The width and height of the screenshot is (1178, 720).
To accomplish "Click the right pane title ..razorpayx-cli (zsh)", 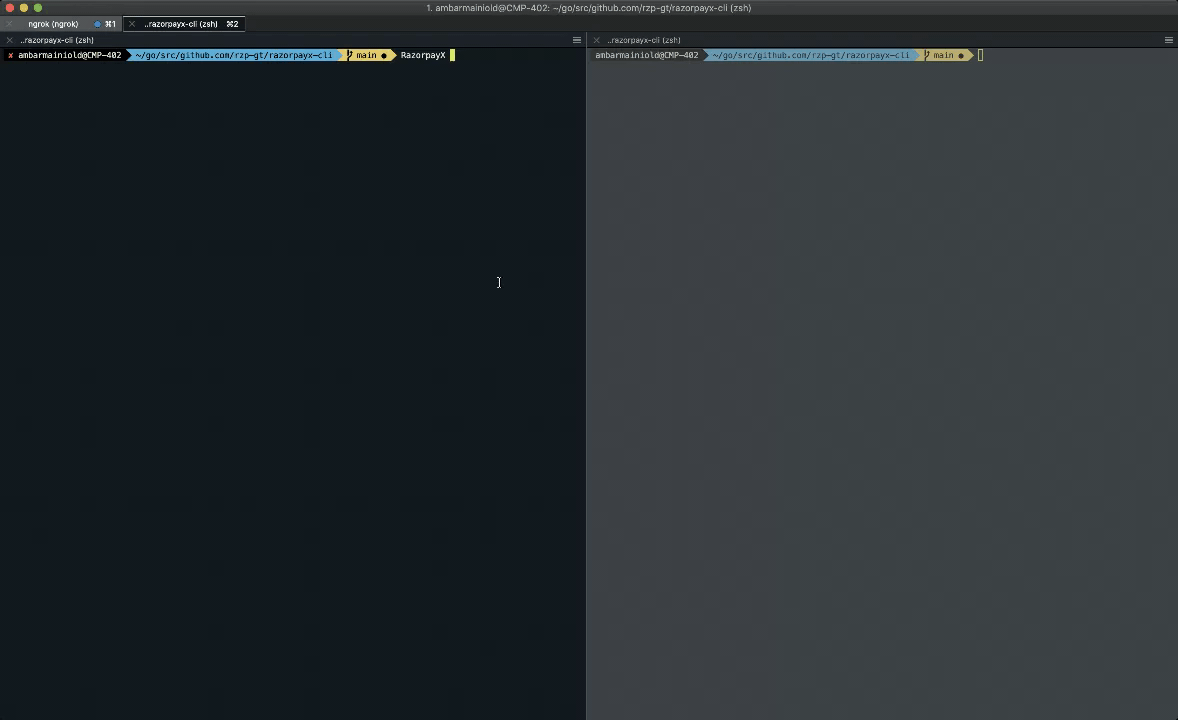I will click(x=644, y=40).
